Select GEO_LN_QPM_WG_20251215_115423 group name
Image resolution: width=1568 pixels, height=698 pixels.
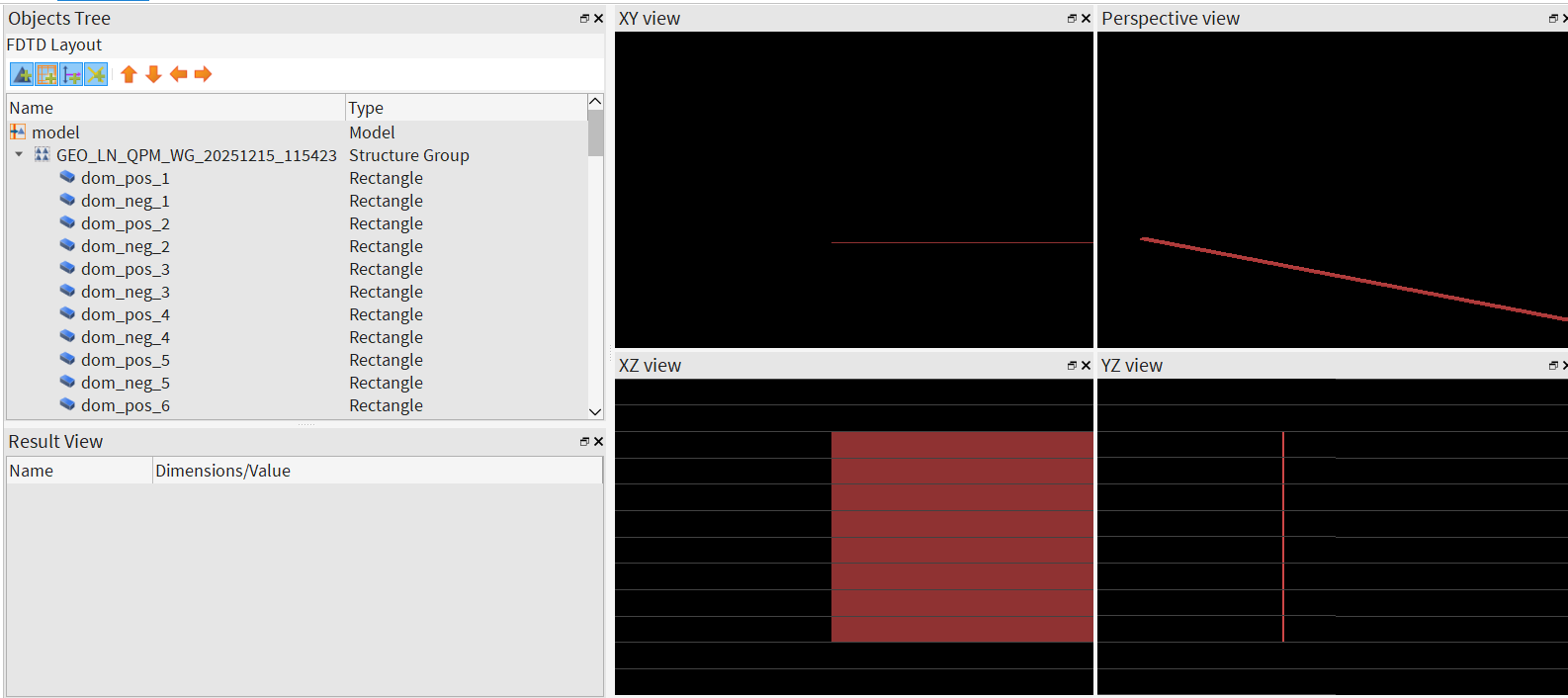coord(197,155)
